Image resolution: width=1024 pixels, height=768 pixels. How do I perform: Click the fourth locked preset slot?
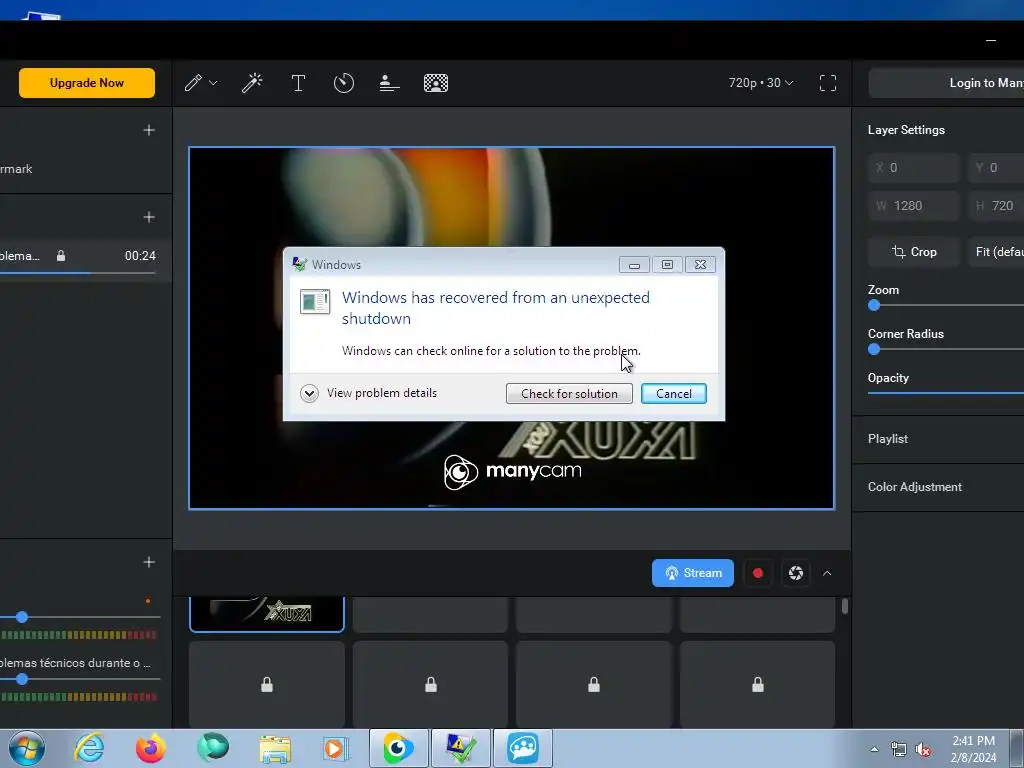pos(758,684)
